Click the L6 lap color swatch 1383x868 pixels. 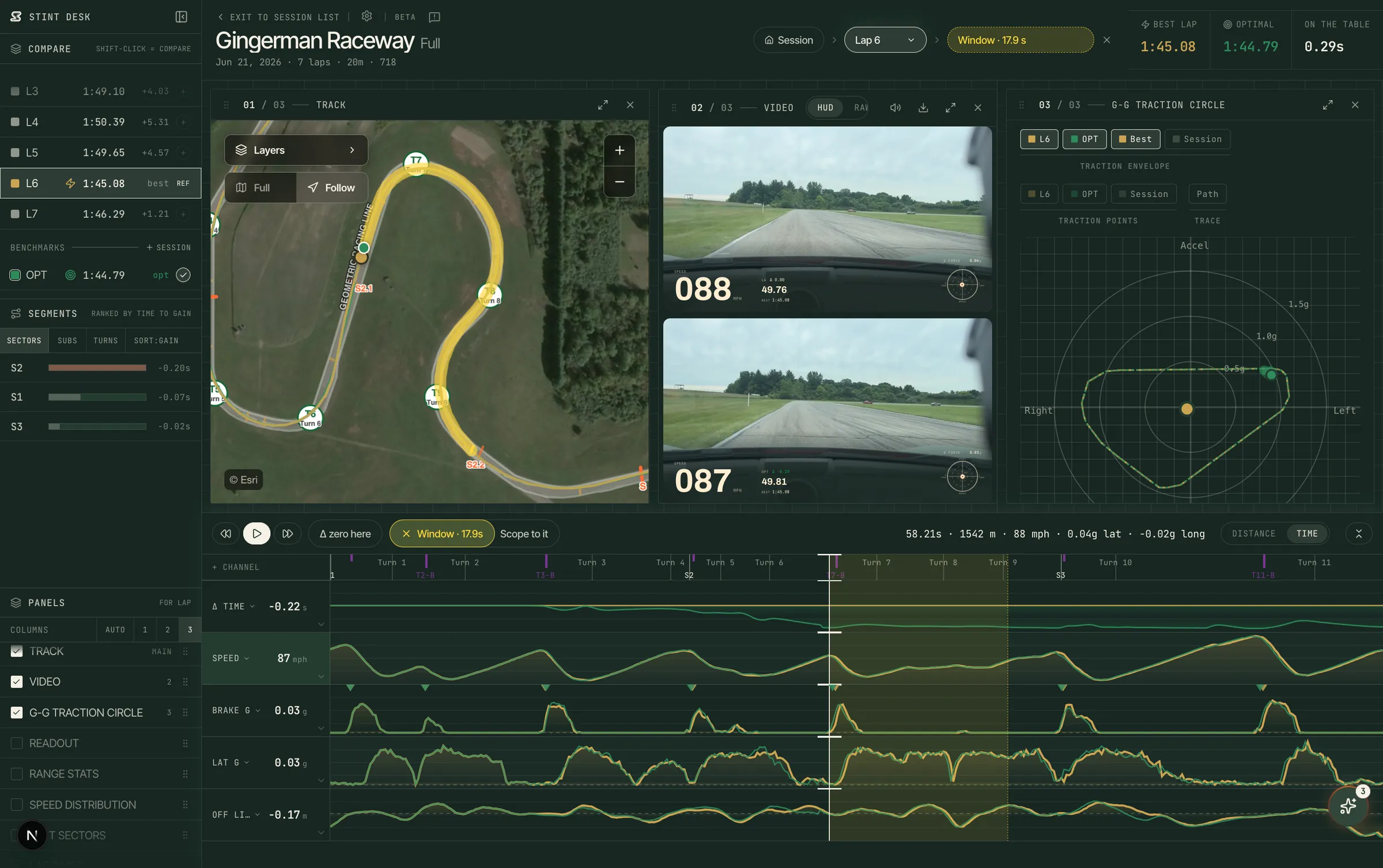tap(16, 183)
